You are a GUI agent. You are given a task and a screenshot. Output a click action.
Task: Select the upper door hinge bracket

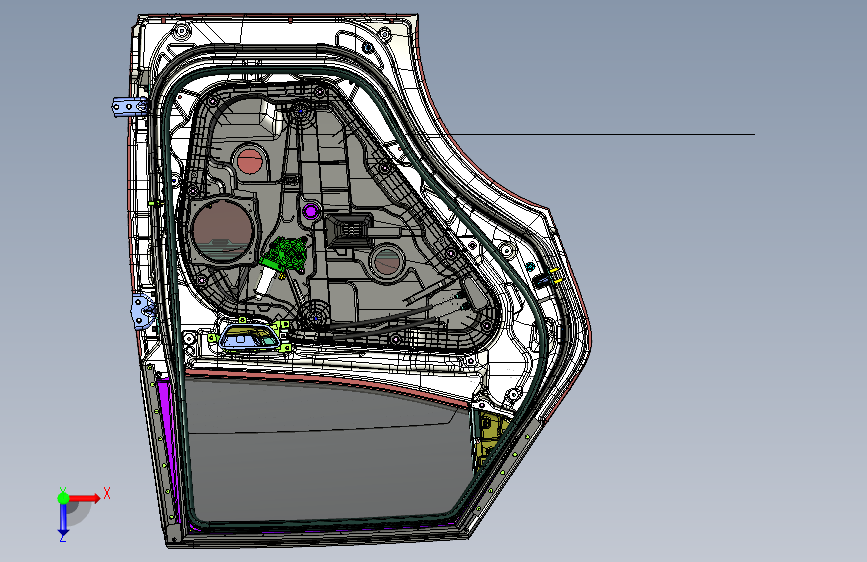coord(130,106)
